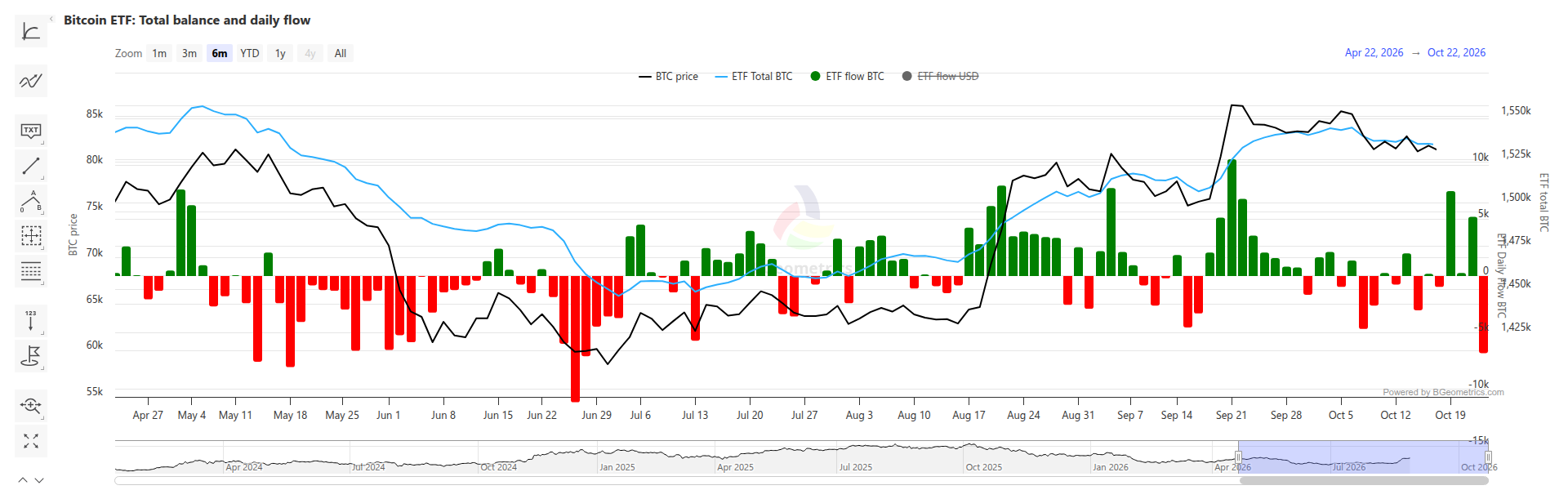Viewport: 1568px width, 490px height.
Task: Expand flag tool submenu arrow
Action: [43, 367]
